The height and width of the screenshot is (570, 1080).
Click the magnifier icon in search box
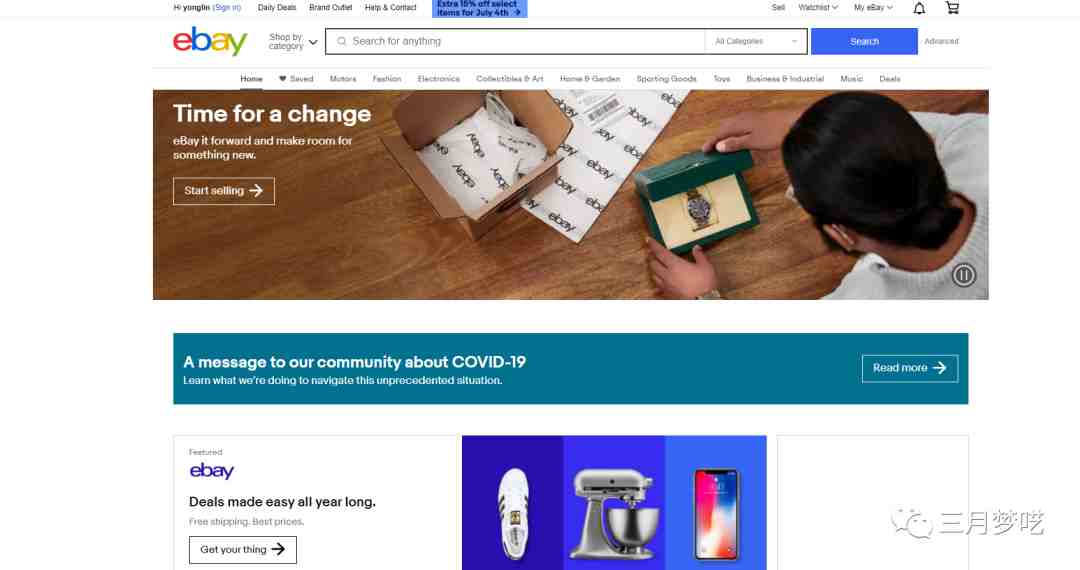tap(341, 41)
